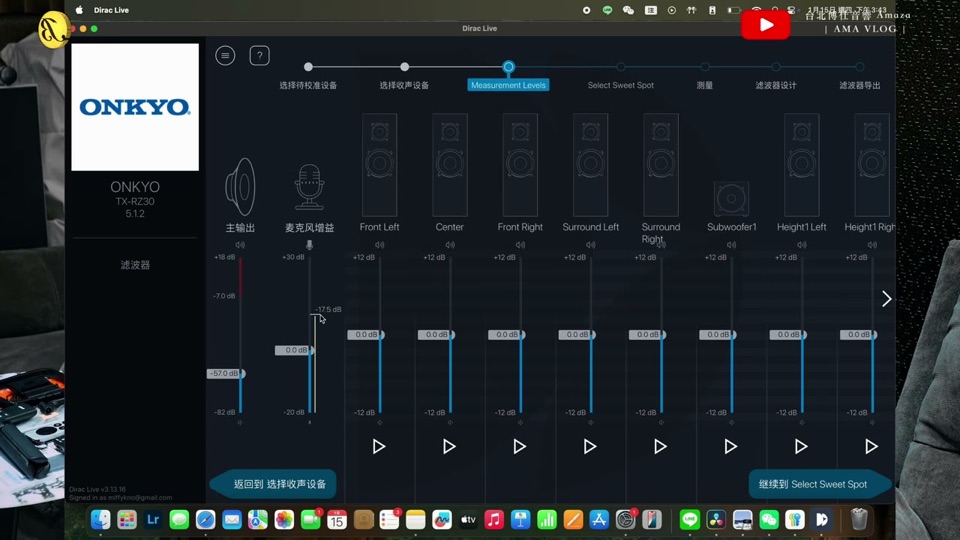Click the WeChat icon in the menu bar
960x540 pixels.
coord(628,10)
